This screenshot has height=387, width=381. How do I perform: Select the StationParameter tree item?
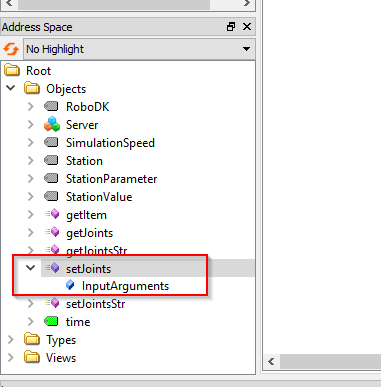point(111,179)
